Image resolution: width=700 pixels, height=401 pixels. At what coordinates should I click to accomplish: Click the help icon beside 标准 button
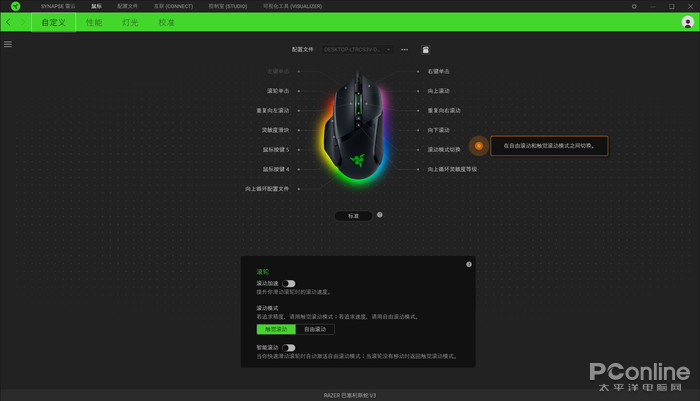379,215
